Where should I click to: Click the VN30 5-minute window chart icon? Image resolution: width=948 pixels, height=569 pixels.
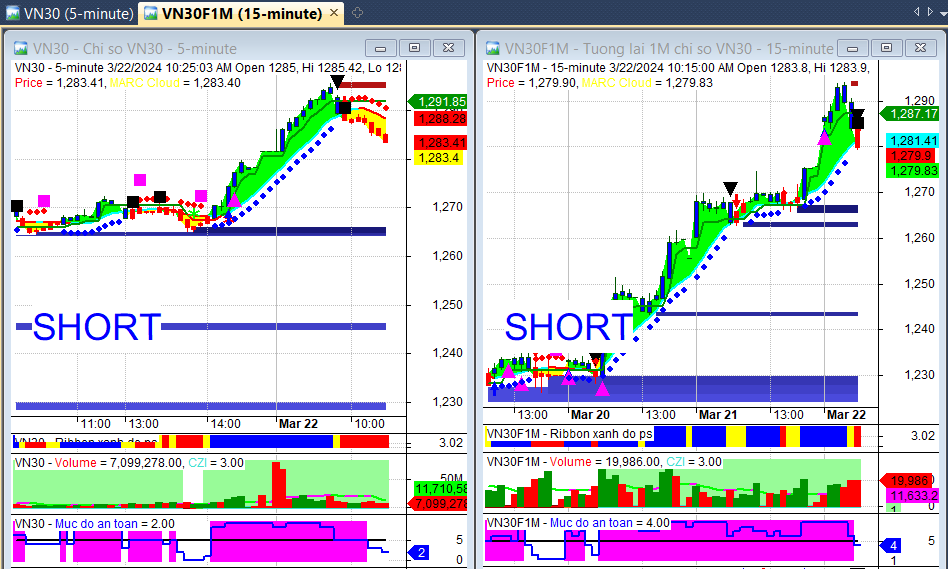(20, 48)
